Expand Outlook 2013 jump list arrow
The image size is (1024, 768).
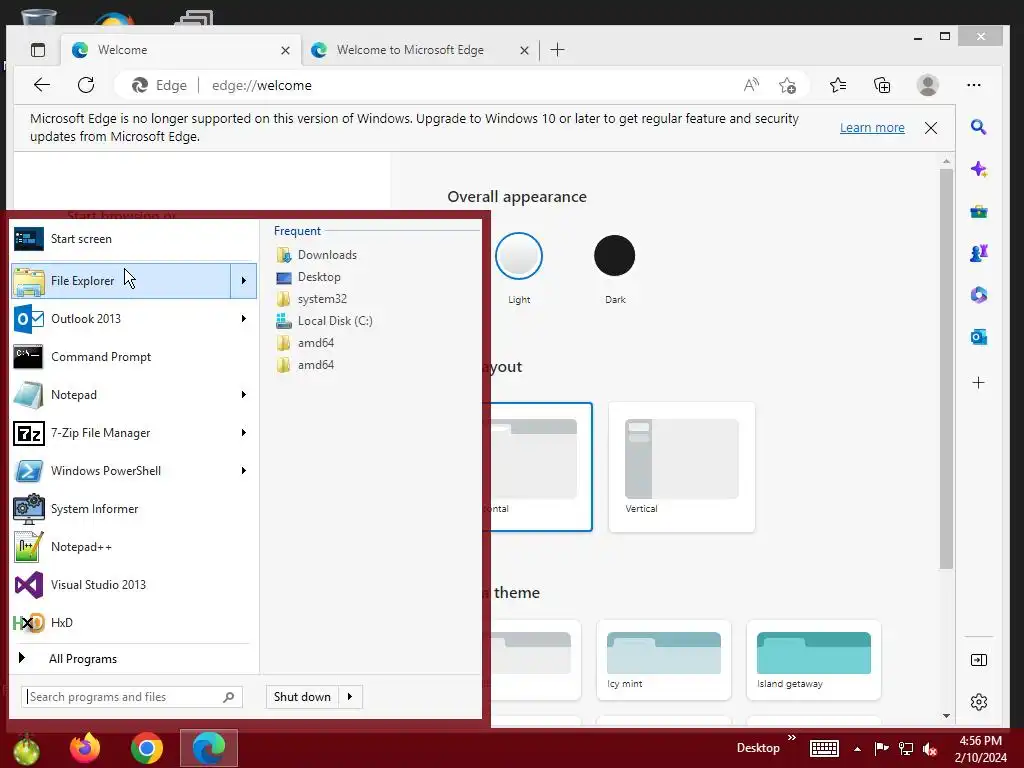point(244,319)
